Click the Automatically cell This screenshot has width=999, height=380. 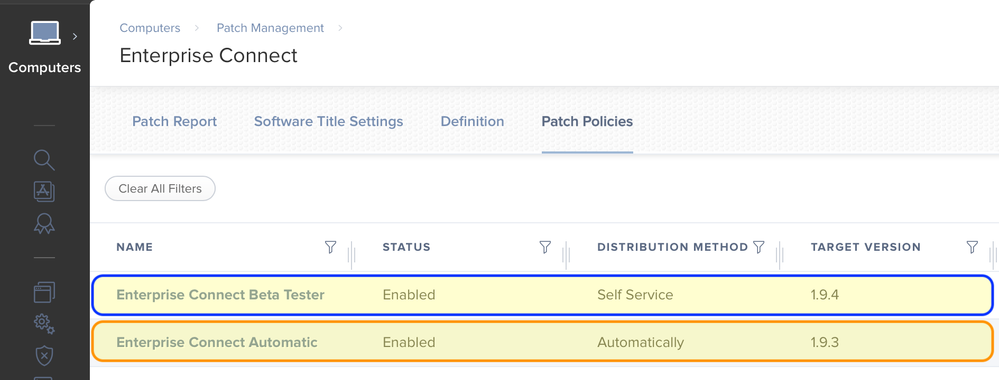640,342
